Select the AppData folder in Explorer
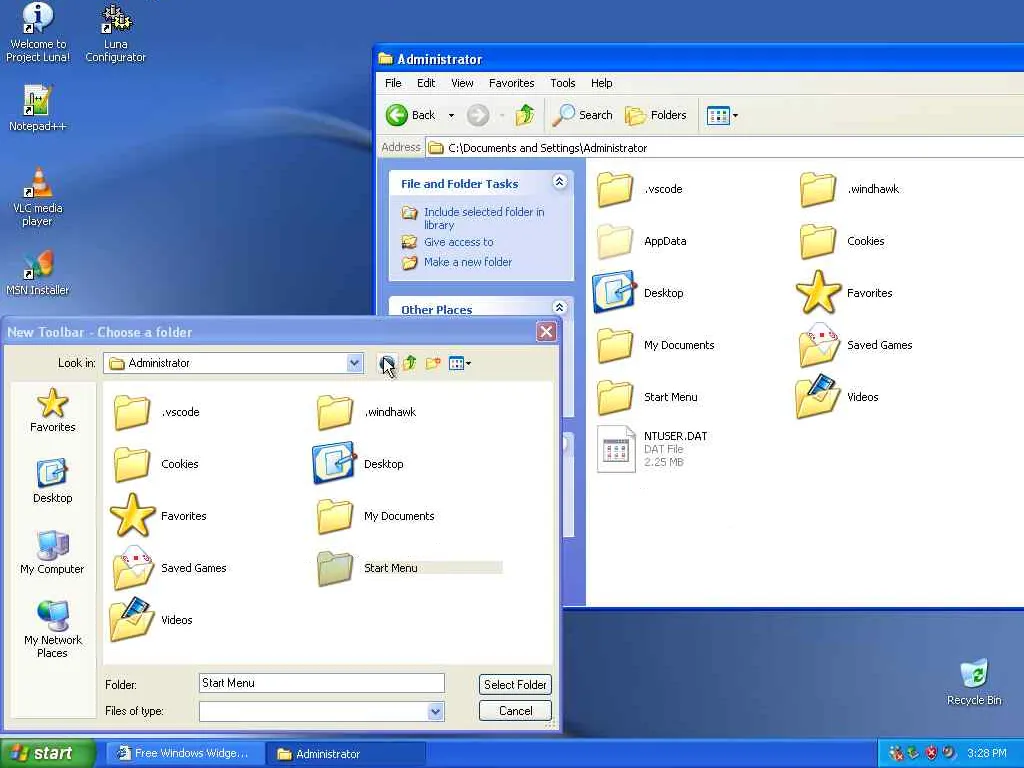The height and width of the screenshot is (768, 1024). pyautogui.click(x=642, y=241)
